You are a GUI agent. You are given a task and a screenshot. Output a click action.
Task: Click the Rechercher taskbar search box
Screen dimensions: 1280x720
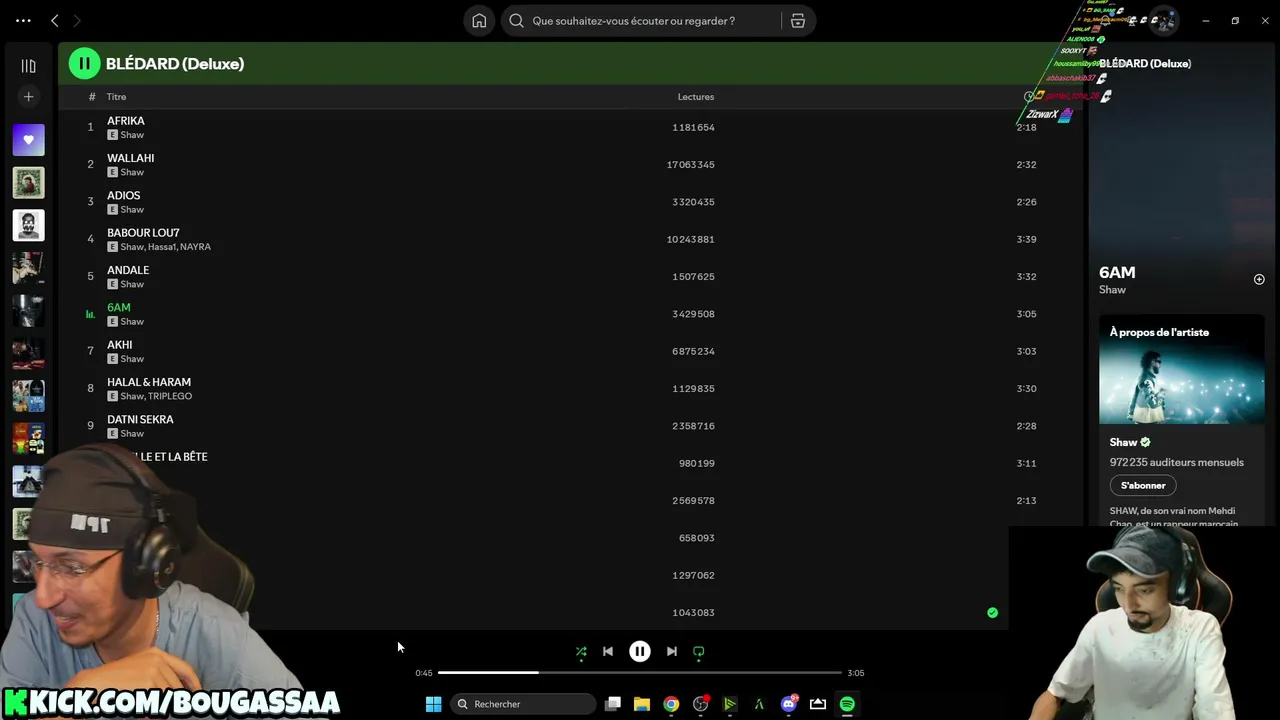[523, 704]
